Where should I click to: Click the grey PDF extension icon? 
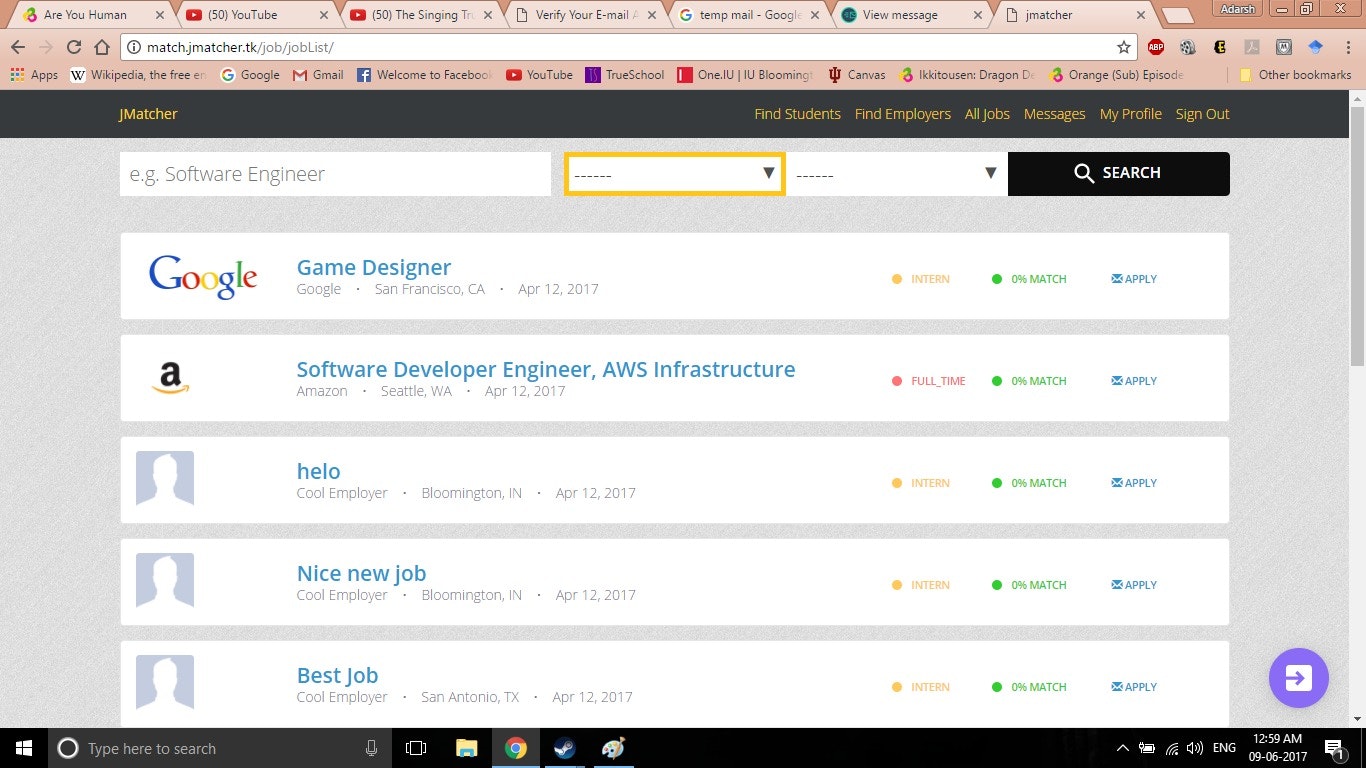(1251, 47)
